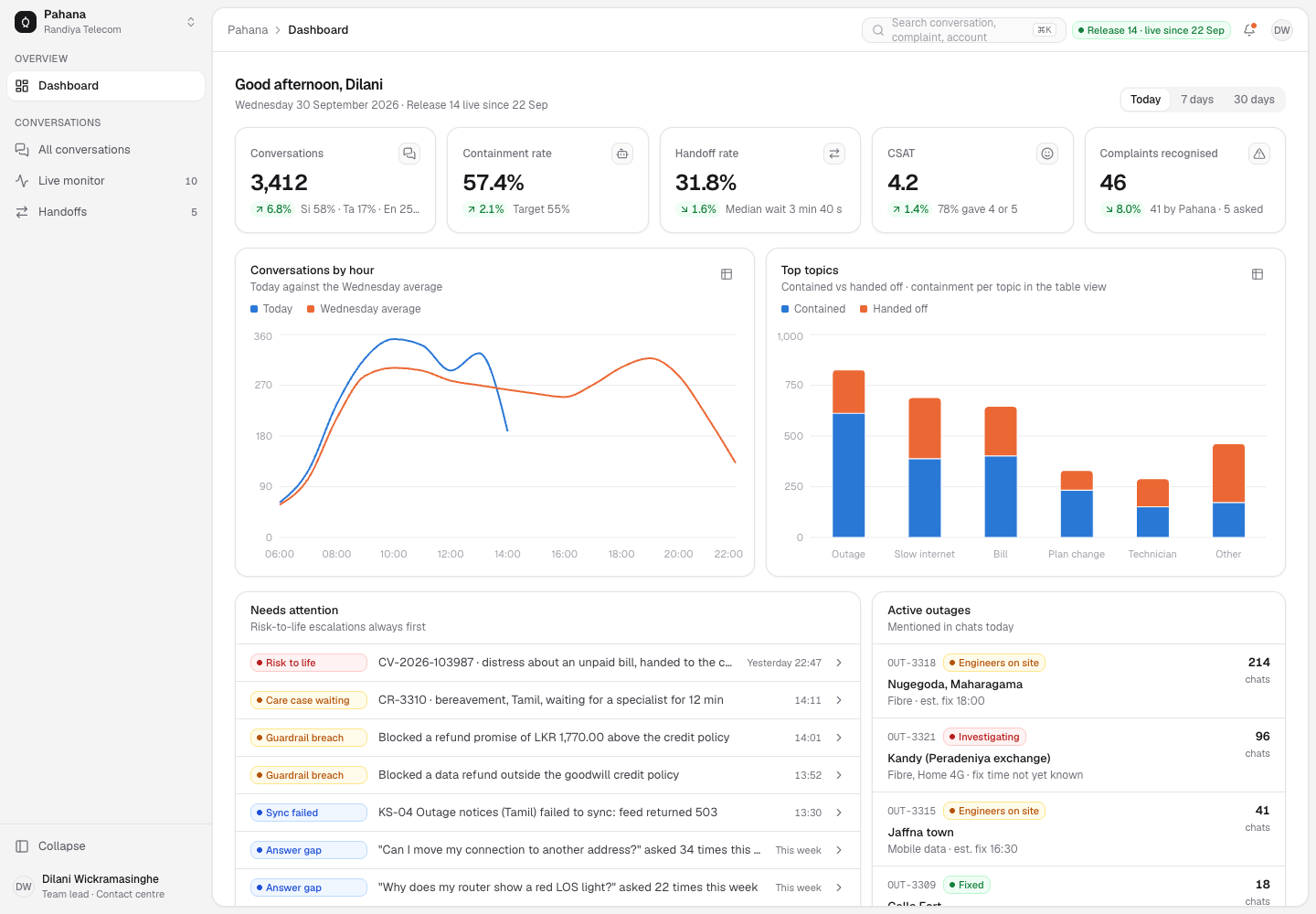
Task: Focus the search conversation, complaint, account field
Action: [x=964, y=30]
